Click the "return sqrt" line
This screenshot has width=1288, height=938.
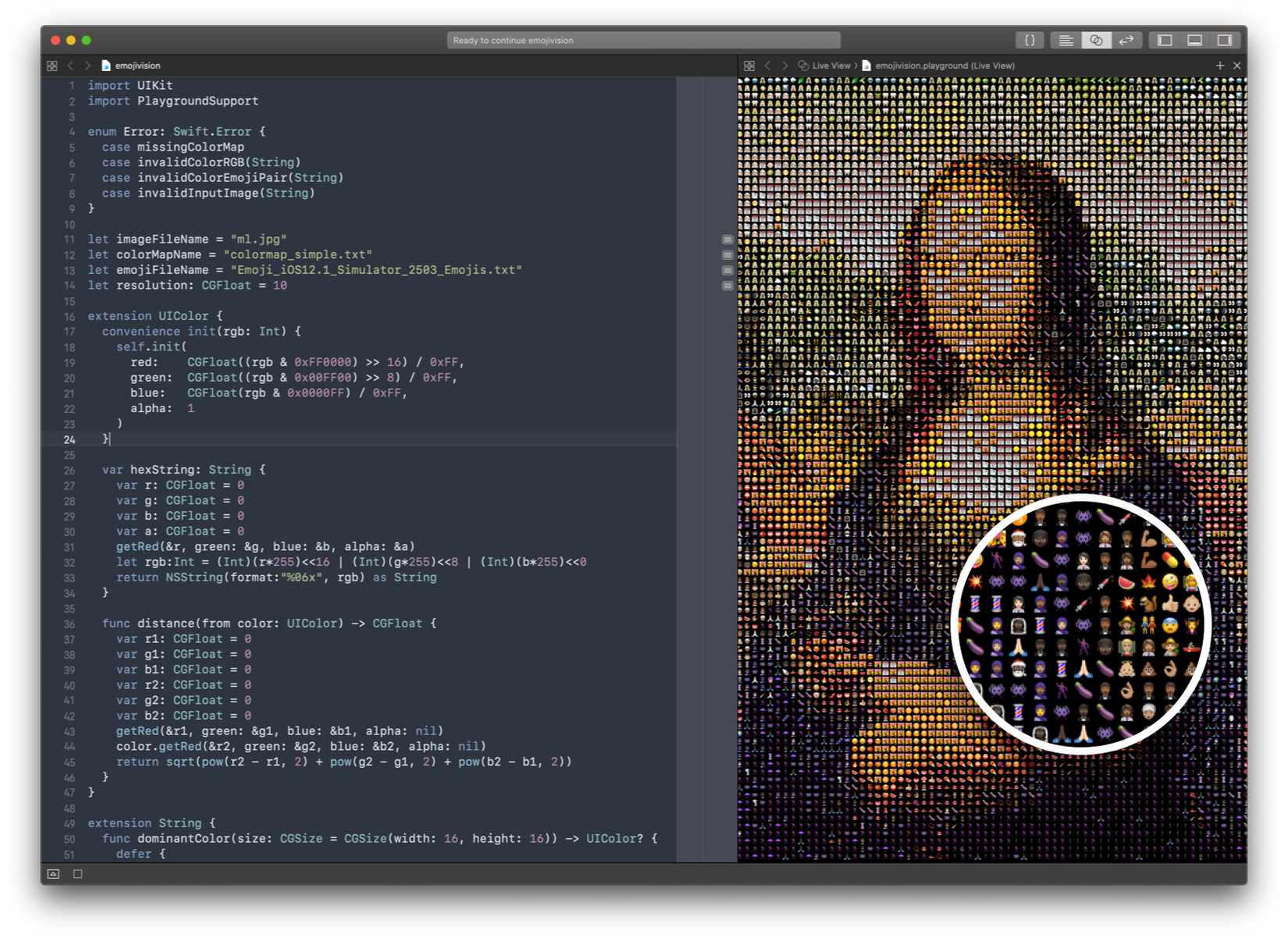(x=344, y=762)
